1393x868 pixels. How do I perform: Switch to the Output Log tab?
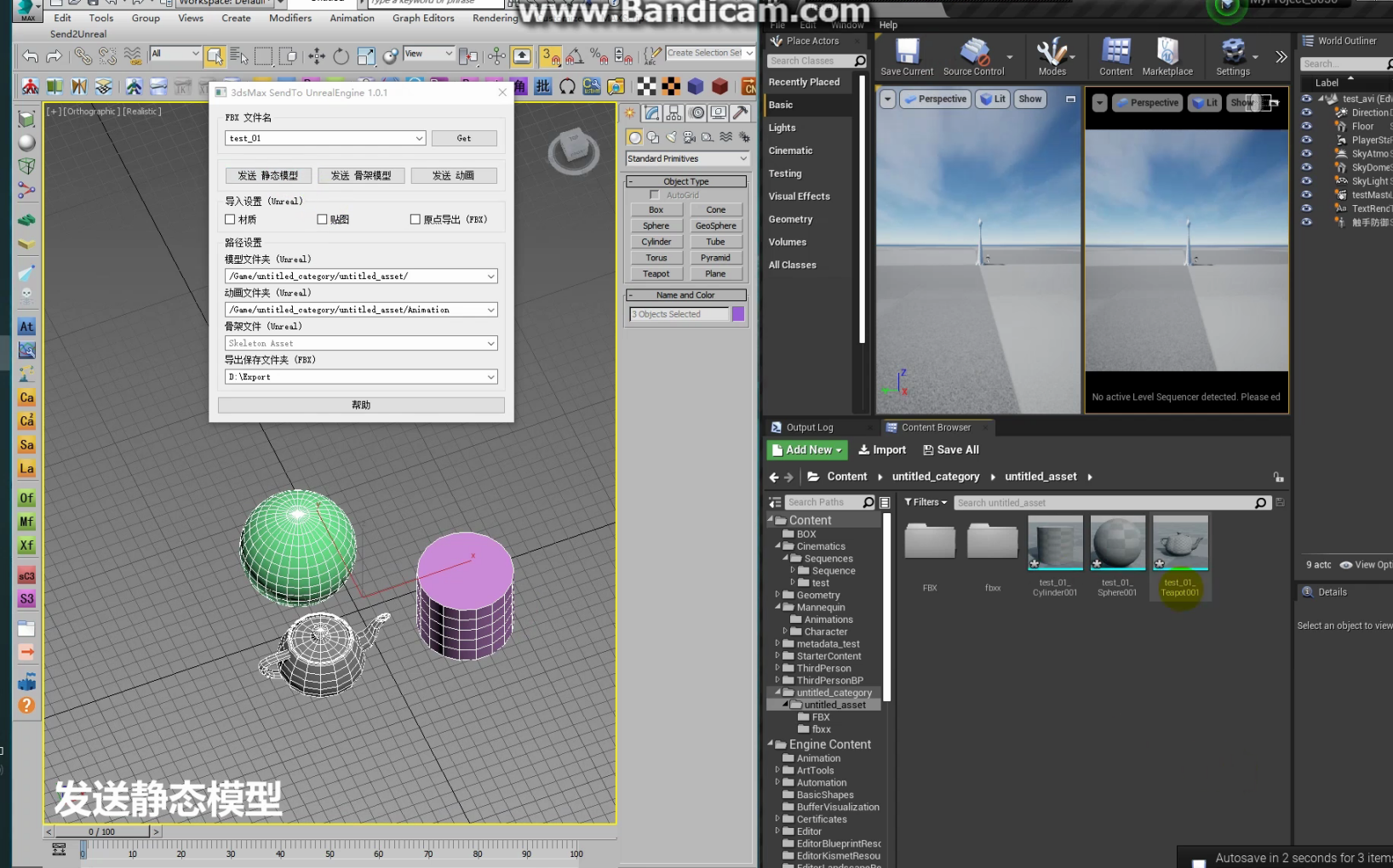[x=809, y=428]
